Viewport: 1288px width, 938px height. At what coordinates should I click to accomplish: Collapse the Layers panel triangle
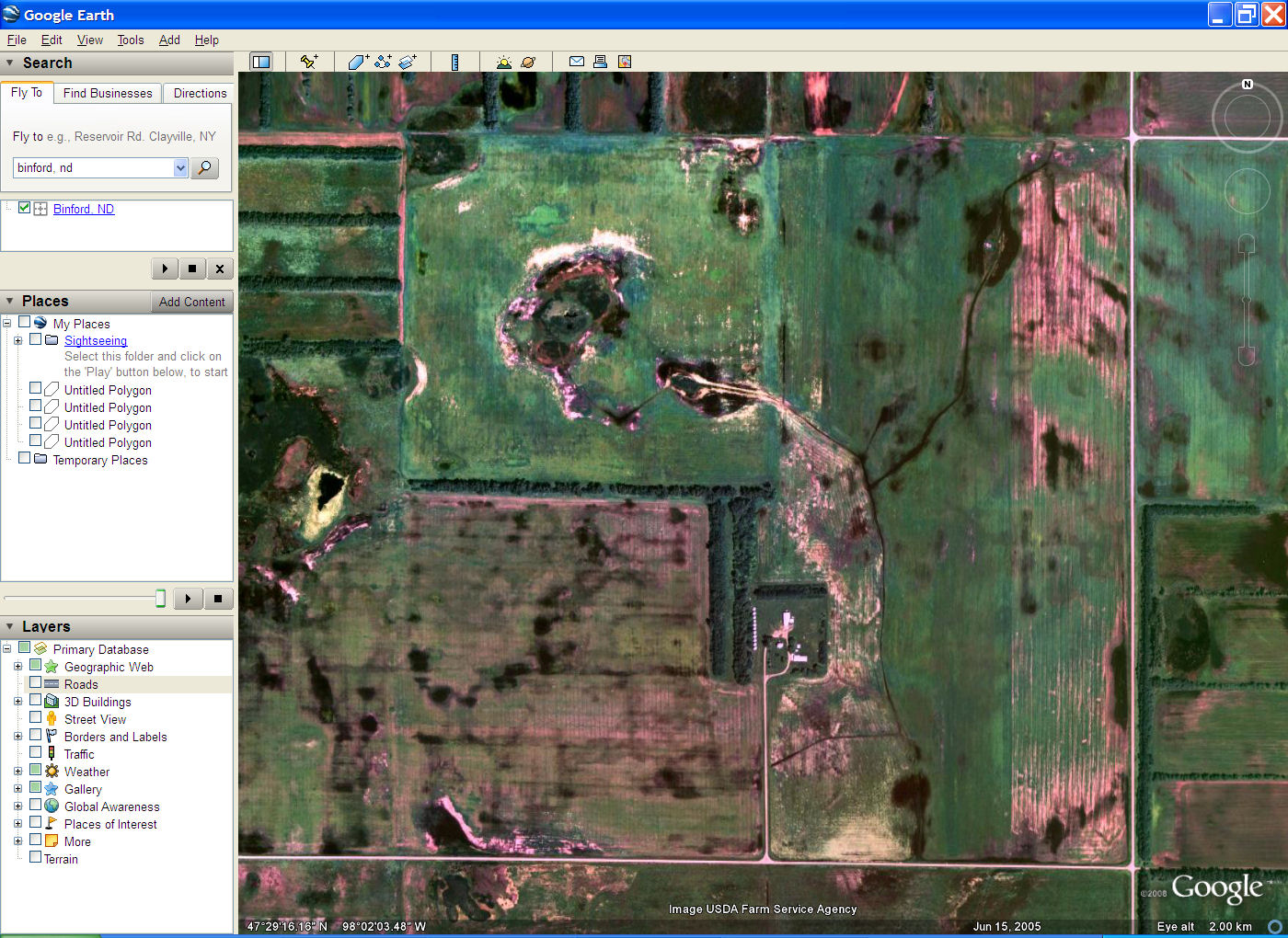(10, 626)
